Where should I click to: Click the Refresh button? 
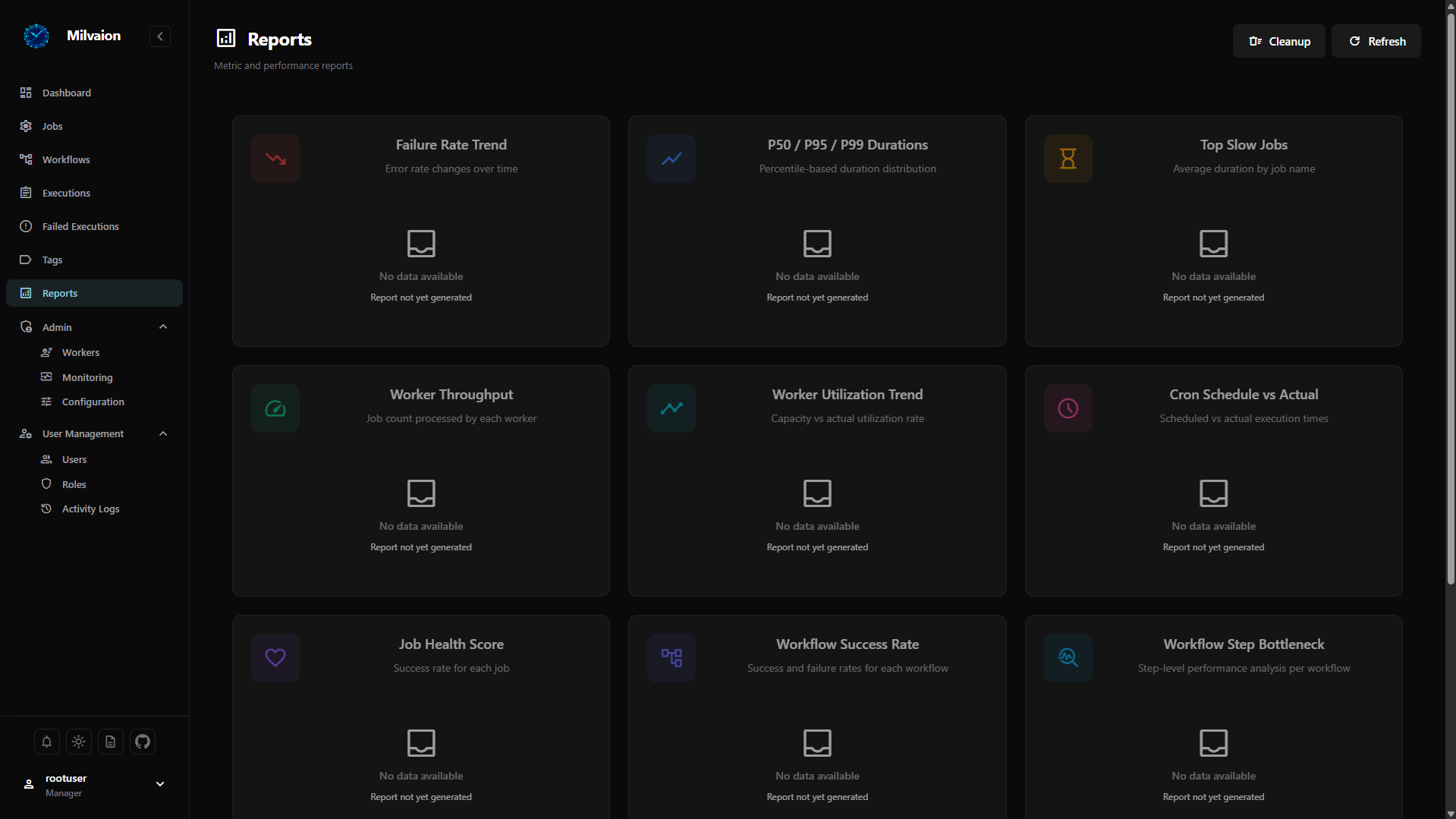coord(1376,41)
